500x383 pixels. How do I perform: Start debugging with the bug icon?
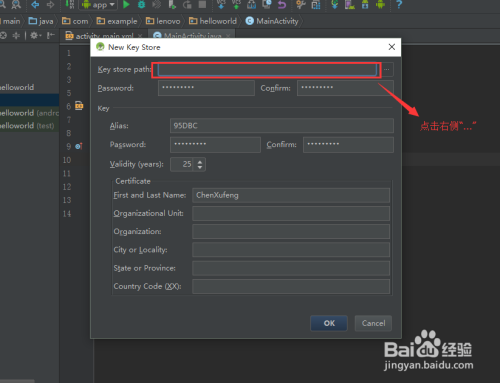141,4
